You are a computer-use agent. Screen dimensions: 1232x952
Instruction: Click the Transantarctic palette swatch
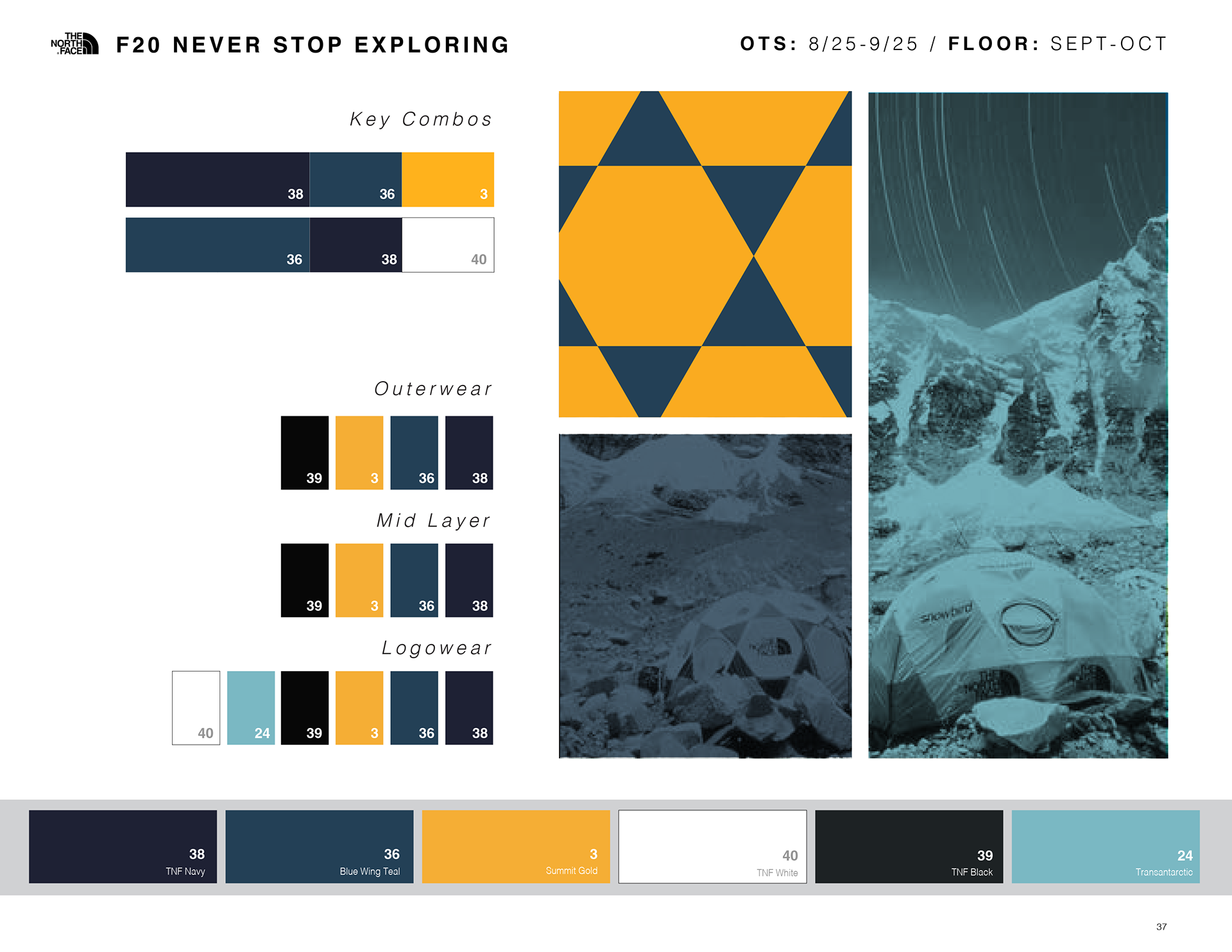tap(1106, 847)
